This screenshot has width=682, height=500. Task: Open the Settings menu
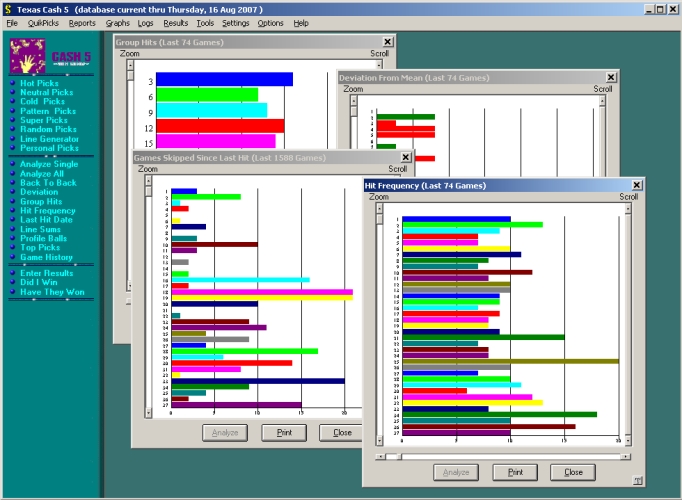click(235, 23)
